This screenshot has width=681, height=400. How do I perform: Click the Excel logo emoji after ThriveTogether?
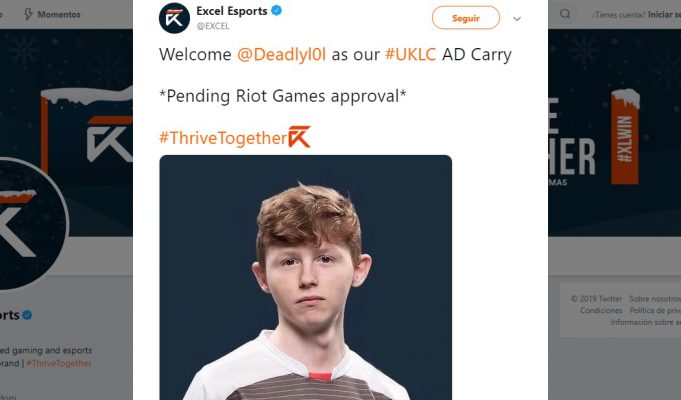[x=300, y=137]
